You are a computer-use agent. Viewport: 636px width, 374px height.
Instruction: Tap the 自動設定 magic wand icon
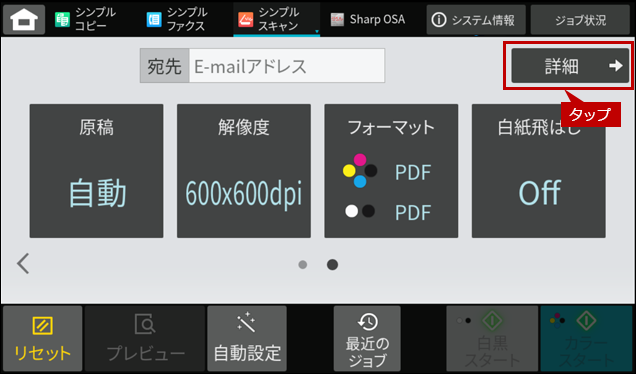click(x=247, y=322)
